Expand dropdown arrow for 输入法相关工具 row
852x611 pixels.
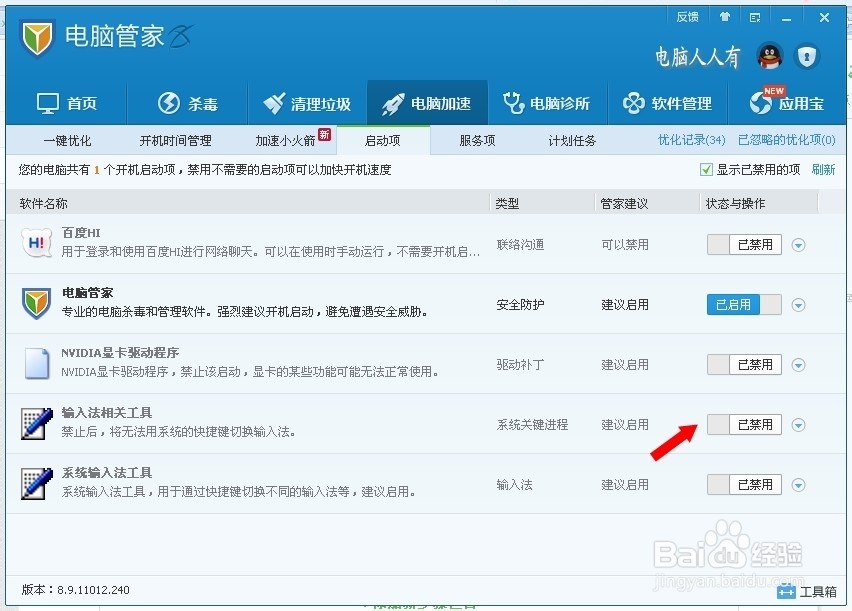[x=798, y=425]
